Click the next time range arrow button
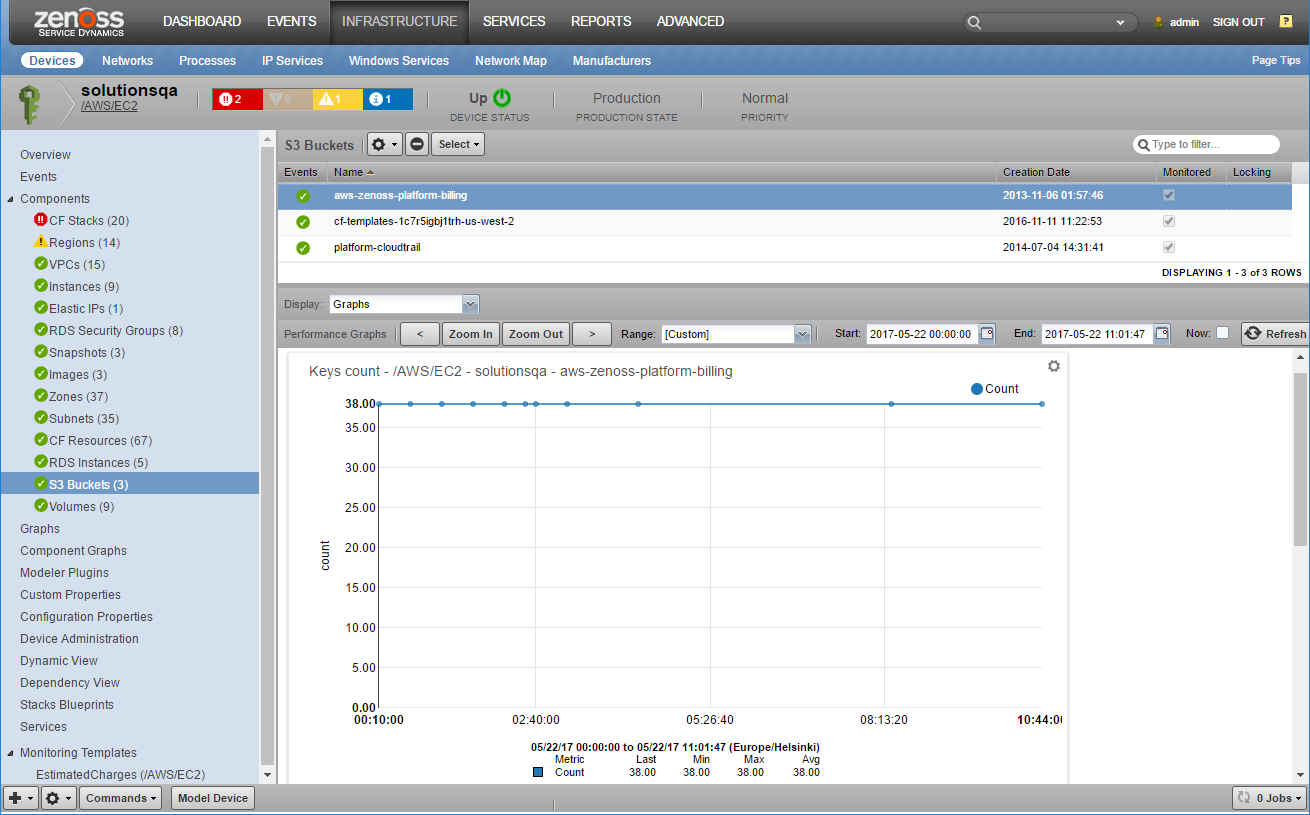Image resolution: width=1310 pixels, height=815 pixels. point(592,334)
